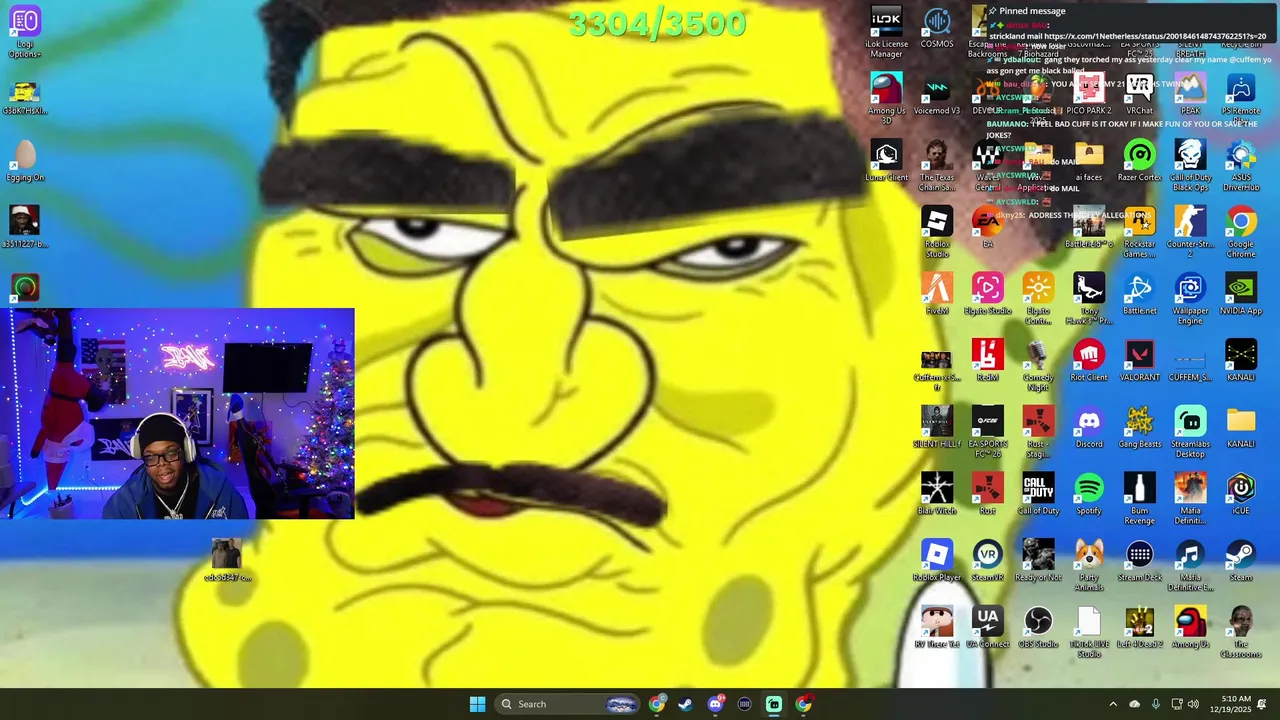Launch Voicemod V3 from the desktop
The height and width of the screenshot is (720, 1280).
[x=937, y=95]
